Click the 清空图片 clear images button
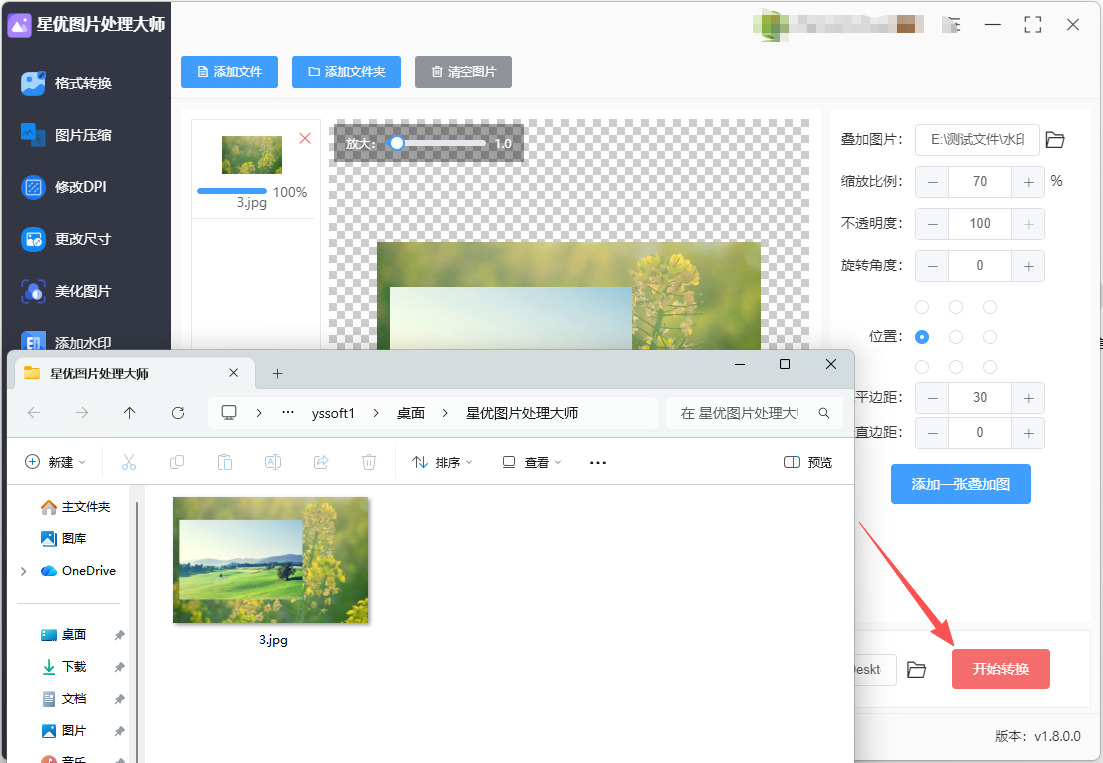1103x763 pixels. 463,72
